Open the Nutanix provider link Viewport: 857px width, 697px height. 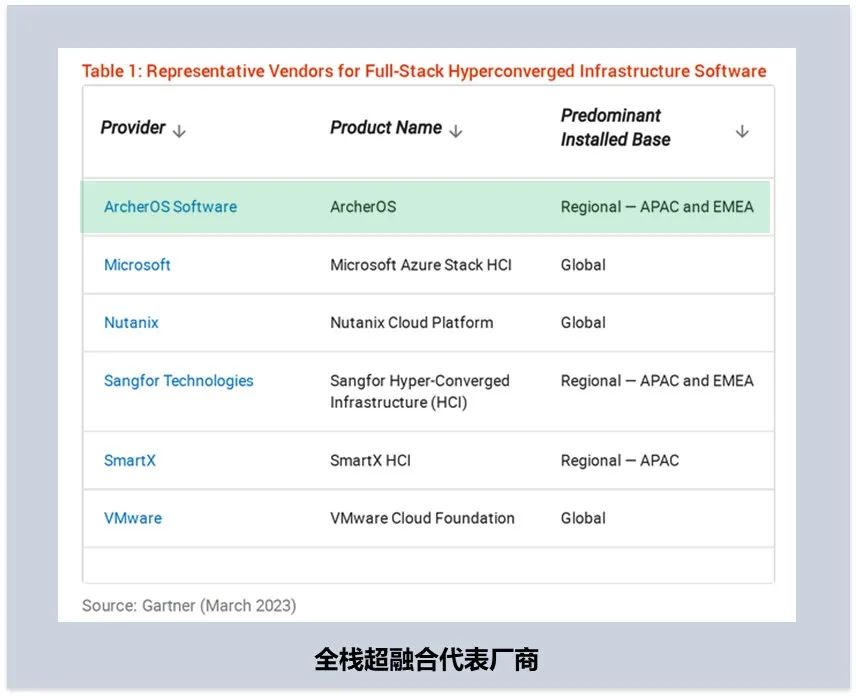131,323
